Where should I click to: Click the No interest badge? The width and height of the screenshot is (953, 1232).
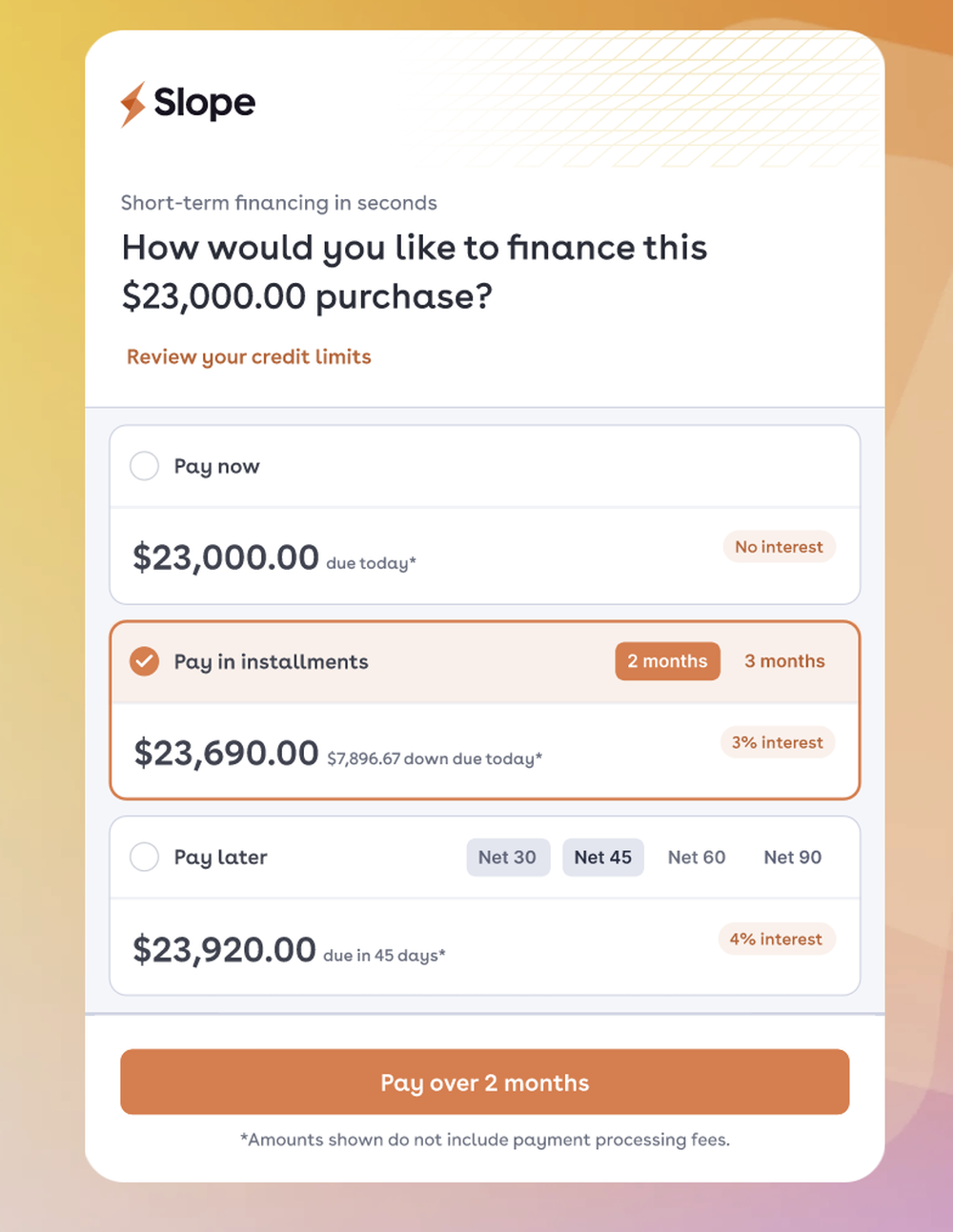(x=779, y=547)
